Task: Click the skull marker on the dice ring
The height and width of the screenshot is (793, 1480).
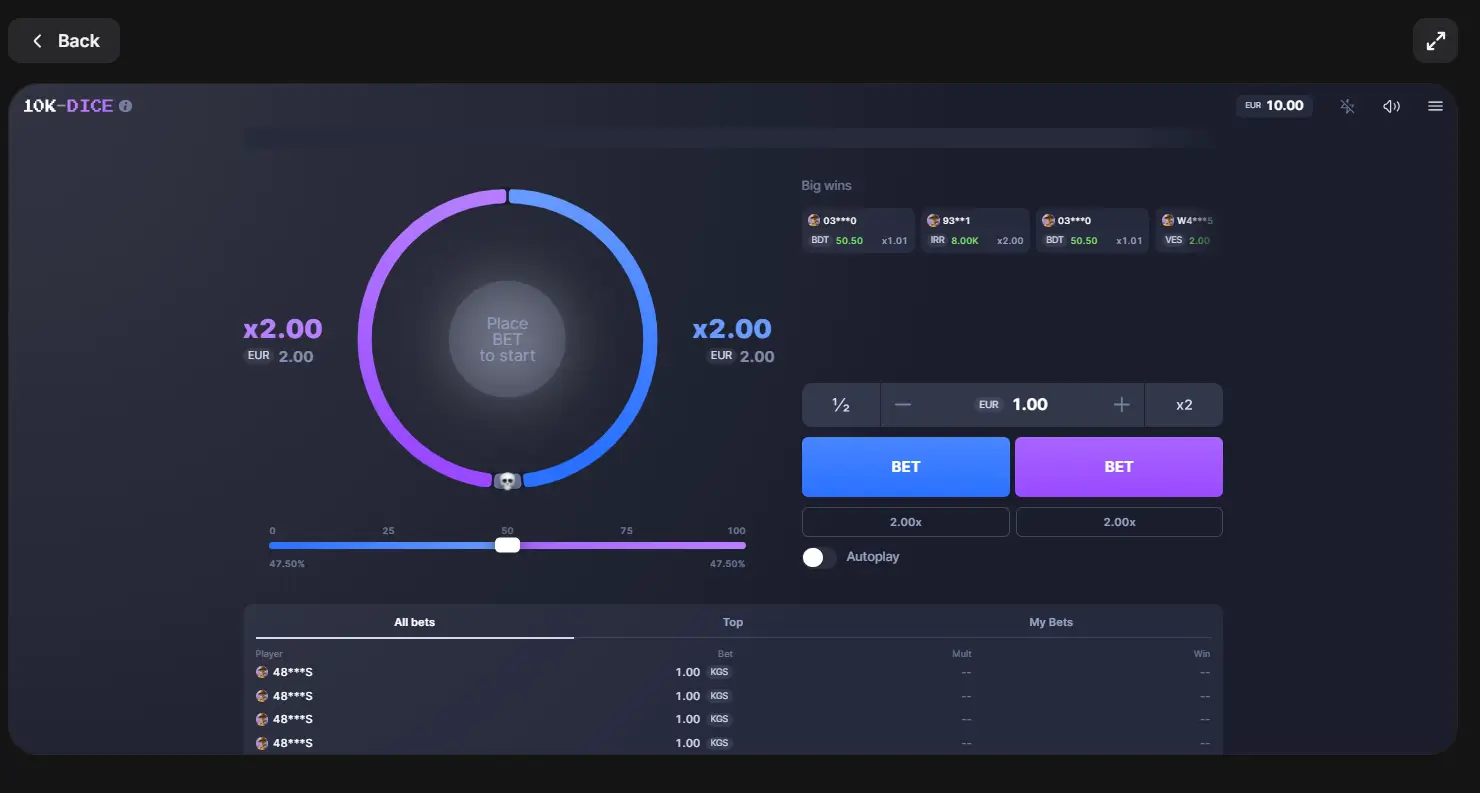Action: coord(507,481)
